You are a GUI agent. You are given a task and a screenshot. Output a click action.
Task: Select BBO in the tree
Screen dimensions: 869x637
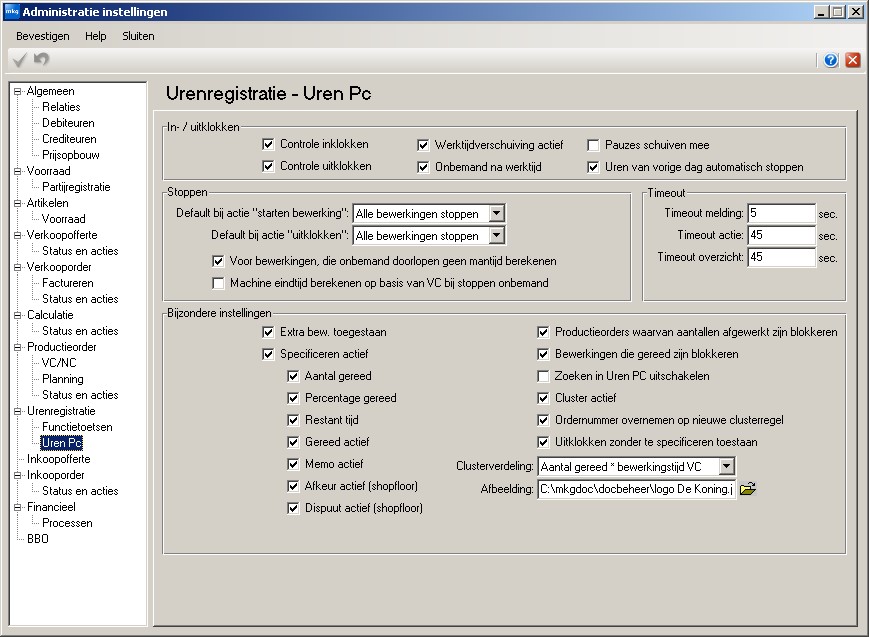point(38,539)
